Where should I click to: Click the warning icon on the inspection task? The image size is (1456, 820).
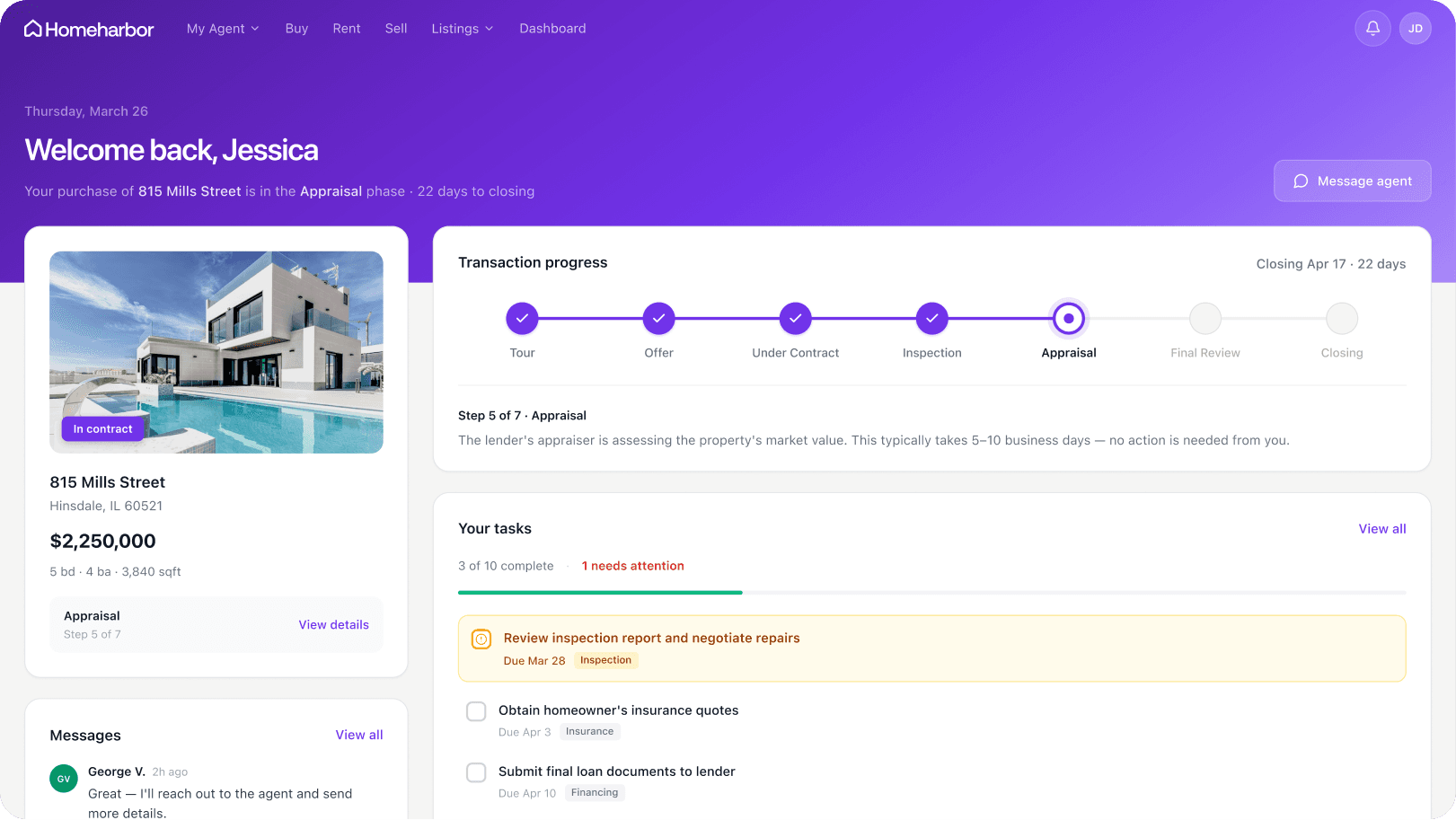(481, 639)
